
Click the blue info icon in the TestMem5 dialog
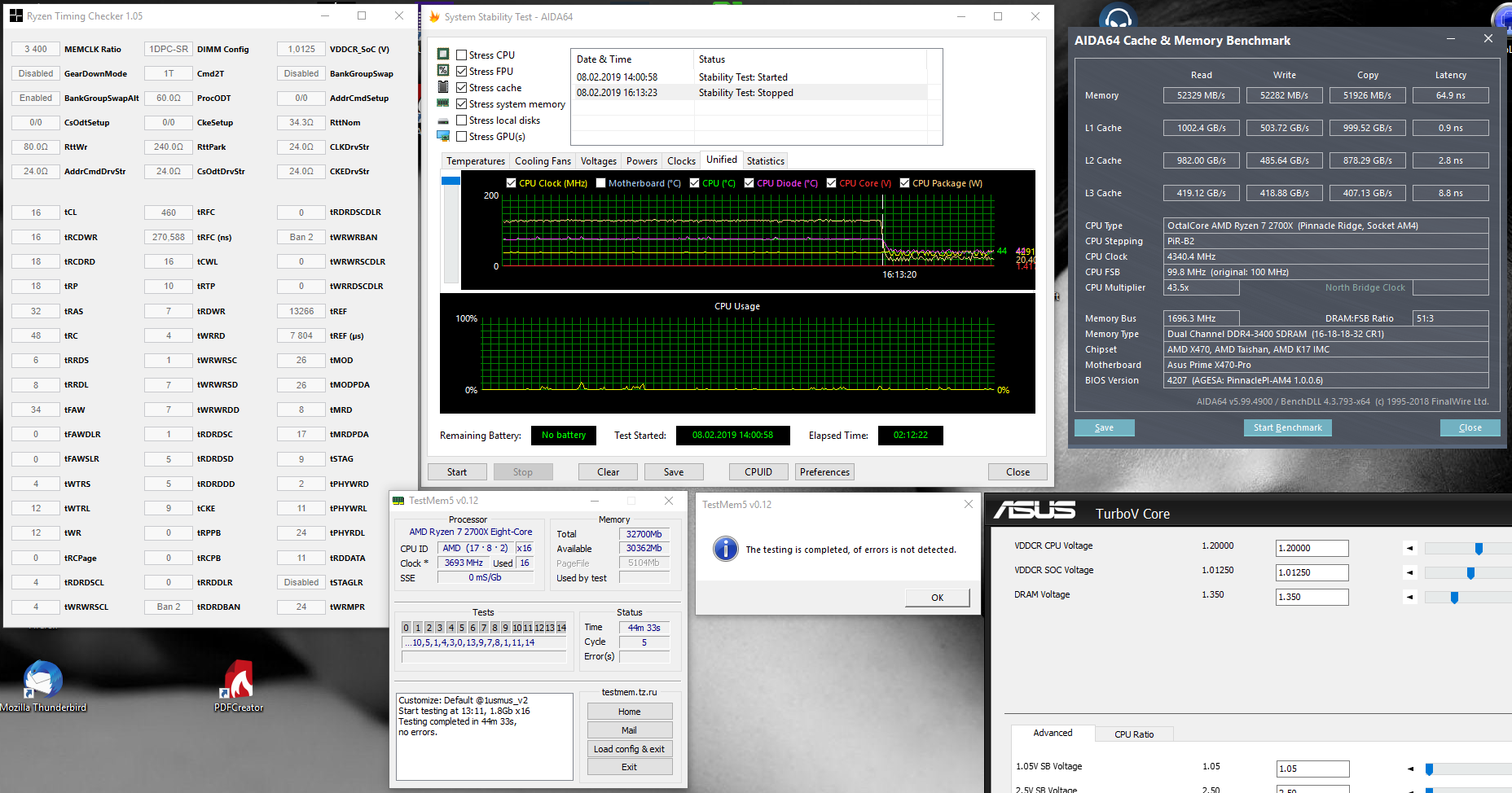pos(725,549)
